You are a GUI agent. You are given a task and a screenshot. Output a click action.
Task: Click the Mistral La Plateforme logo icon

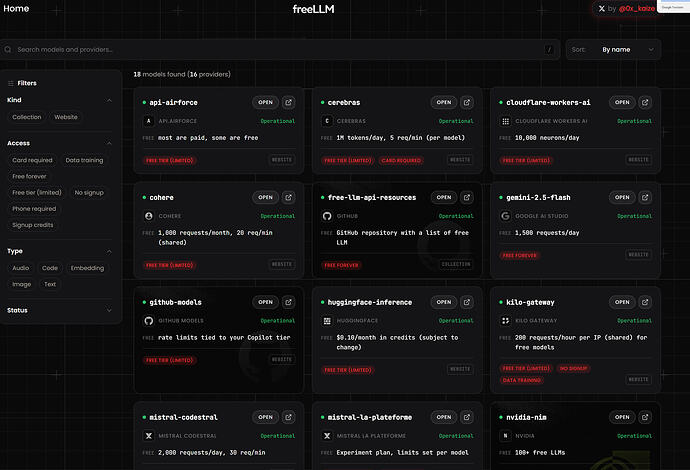point(327,435)
